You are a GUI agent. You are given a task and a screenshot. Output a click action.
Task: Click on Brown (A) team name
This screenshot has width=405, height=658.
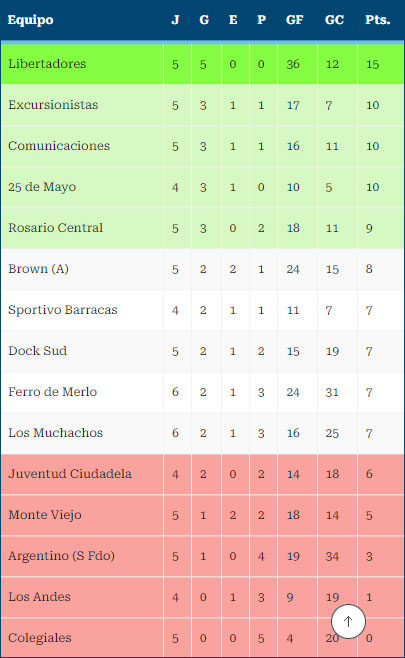pos(39,269)
